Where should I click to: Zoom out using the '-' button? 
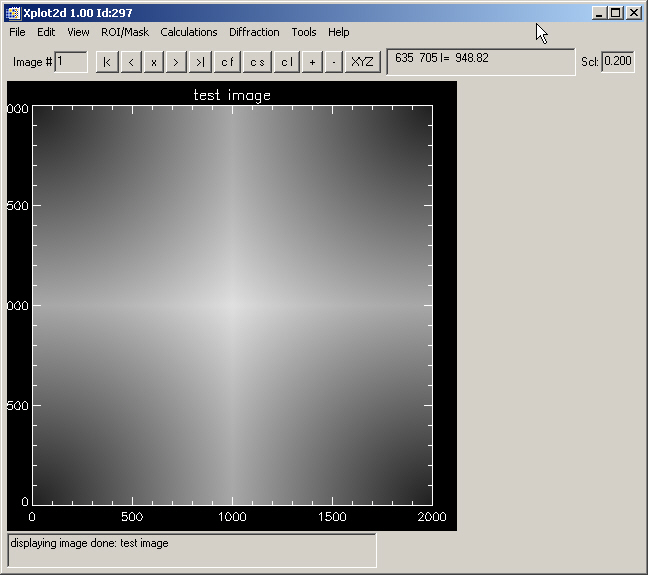334,62
